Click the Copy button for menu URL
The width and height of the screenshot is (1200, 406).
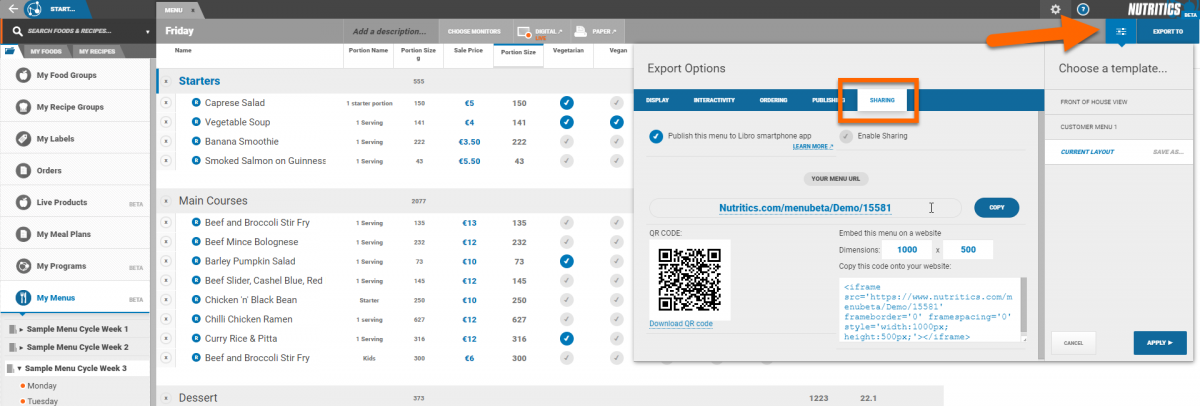point(996,208)
